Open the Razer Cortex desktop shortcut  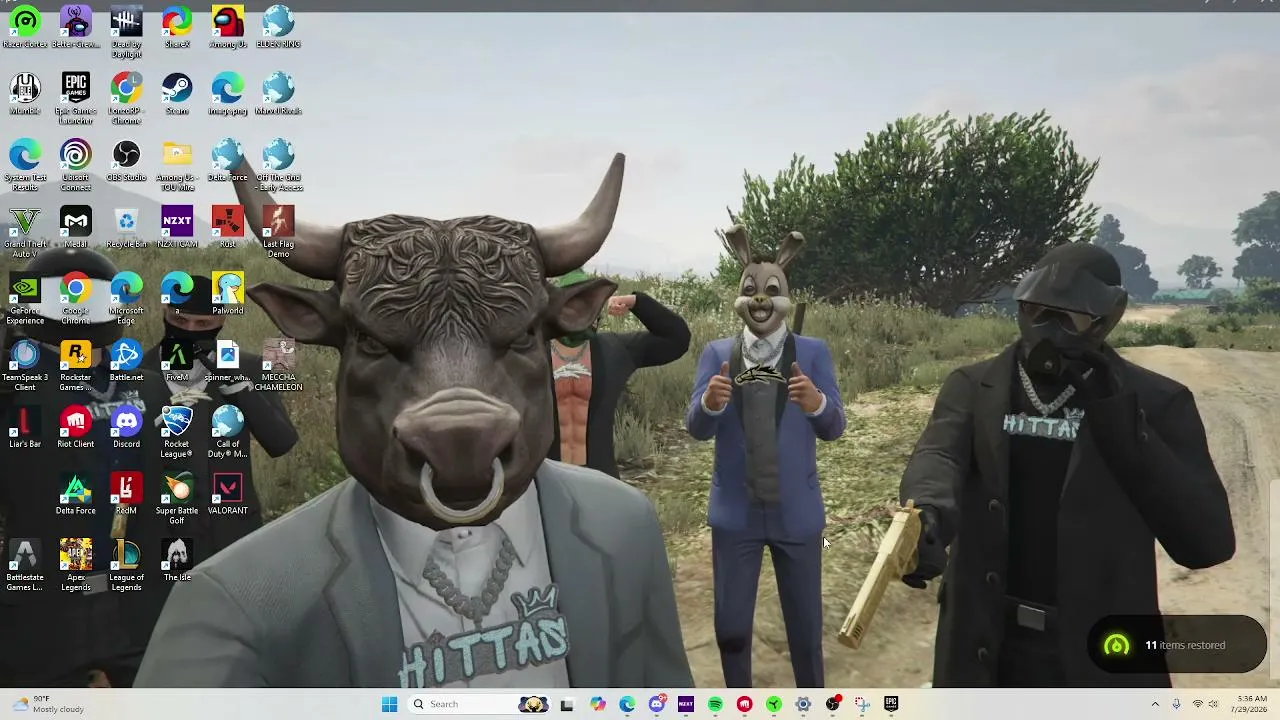point(25,27)
